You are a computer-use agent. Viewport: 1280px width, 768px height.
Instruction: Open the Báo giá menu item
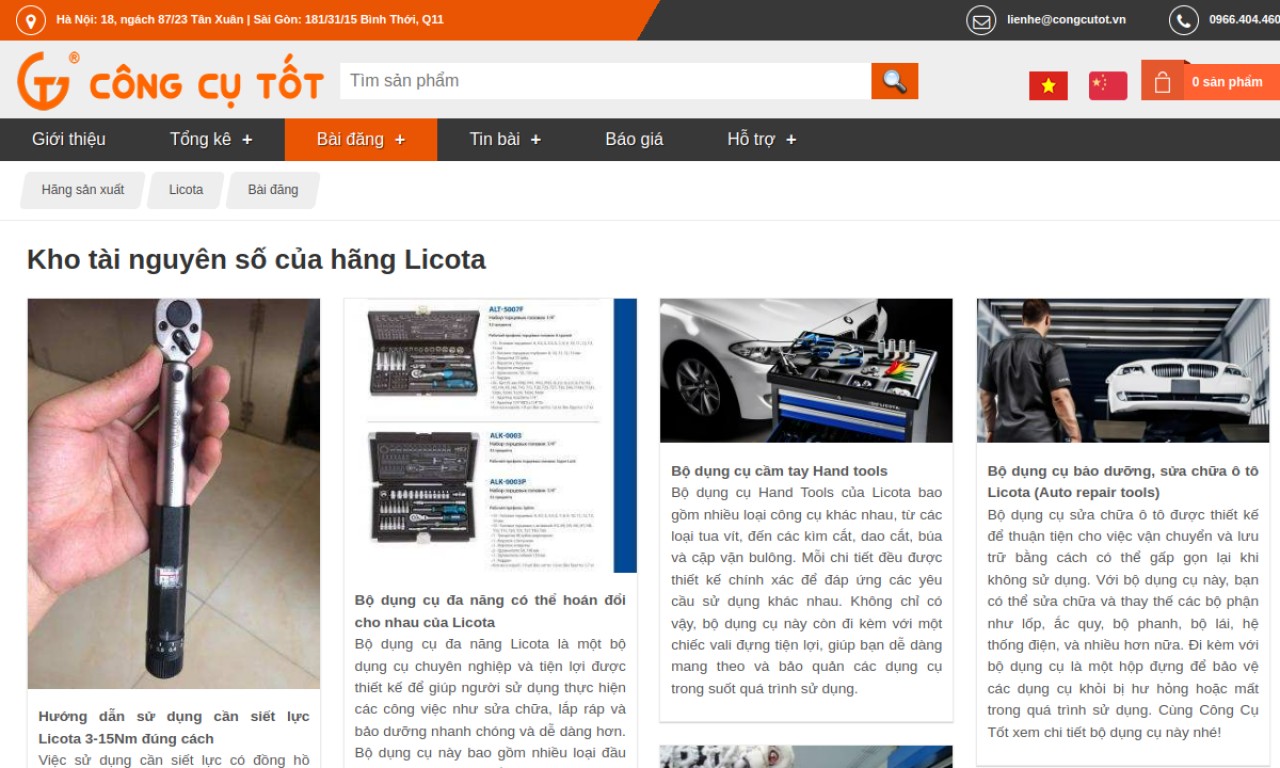pyautogui.click(x=634, y=139)
